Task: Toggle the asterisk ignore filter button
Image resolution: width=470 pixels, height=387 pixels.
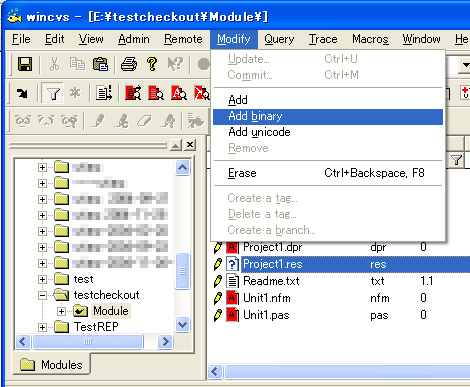Action: pyautogui.click(x=75, y=93)
